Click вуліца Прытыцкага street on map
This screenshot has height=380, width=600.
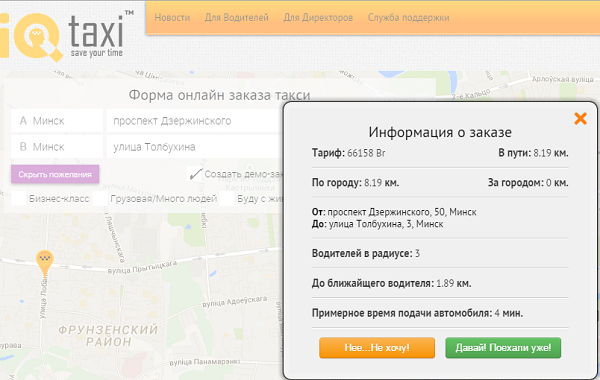pos(142,267)
